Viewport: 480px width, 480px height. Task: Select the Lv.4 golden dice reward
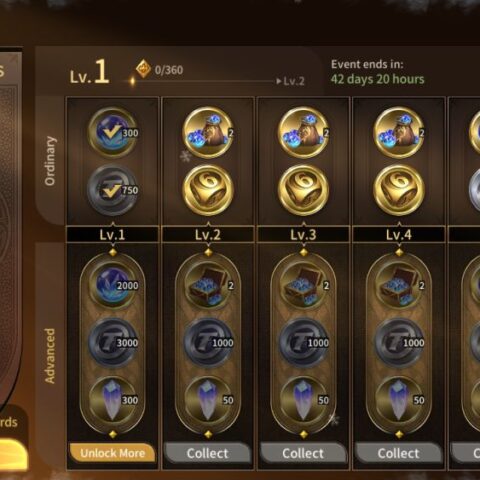click(x=399, y=190)
